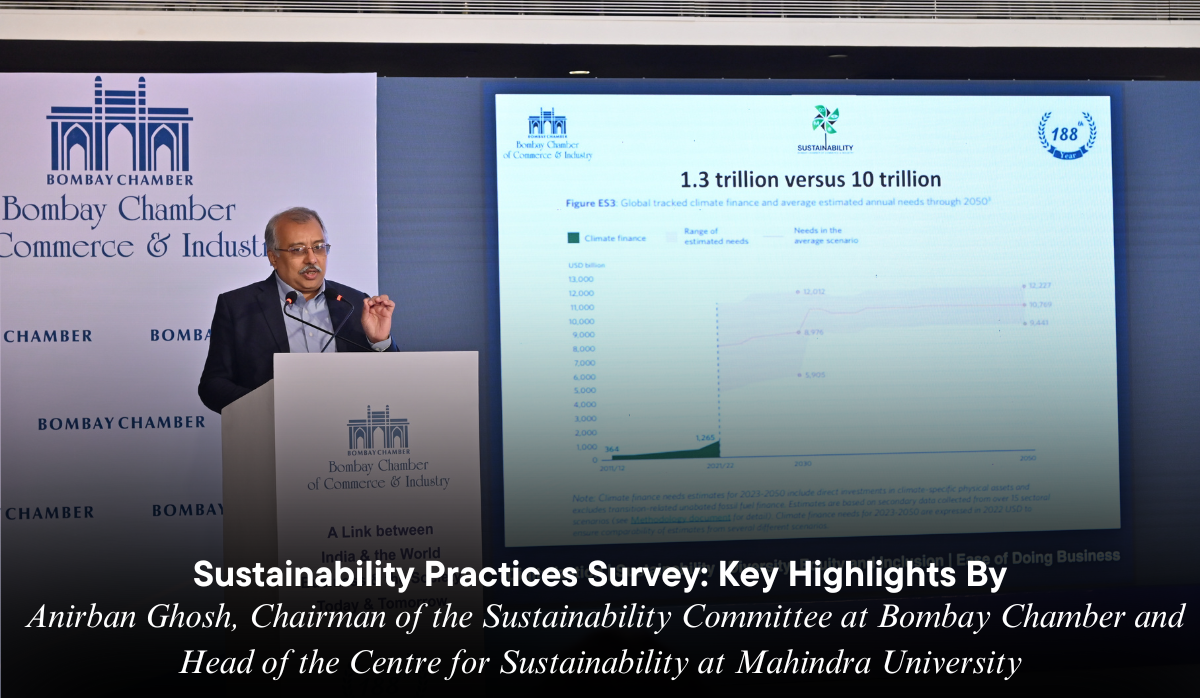
Task: Select the slide title '1.3 trillion versus 10 trillion'
Action: pos(810,180)
